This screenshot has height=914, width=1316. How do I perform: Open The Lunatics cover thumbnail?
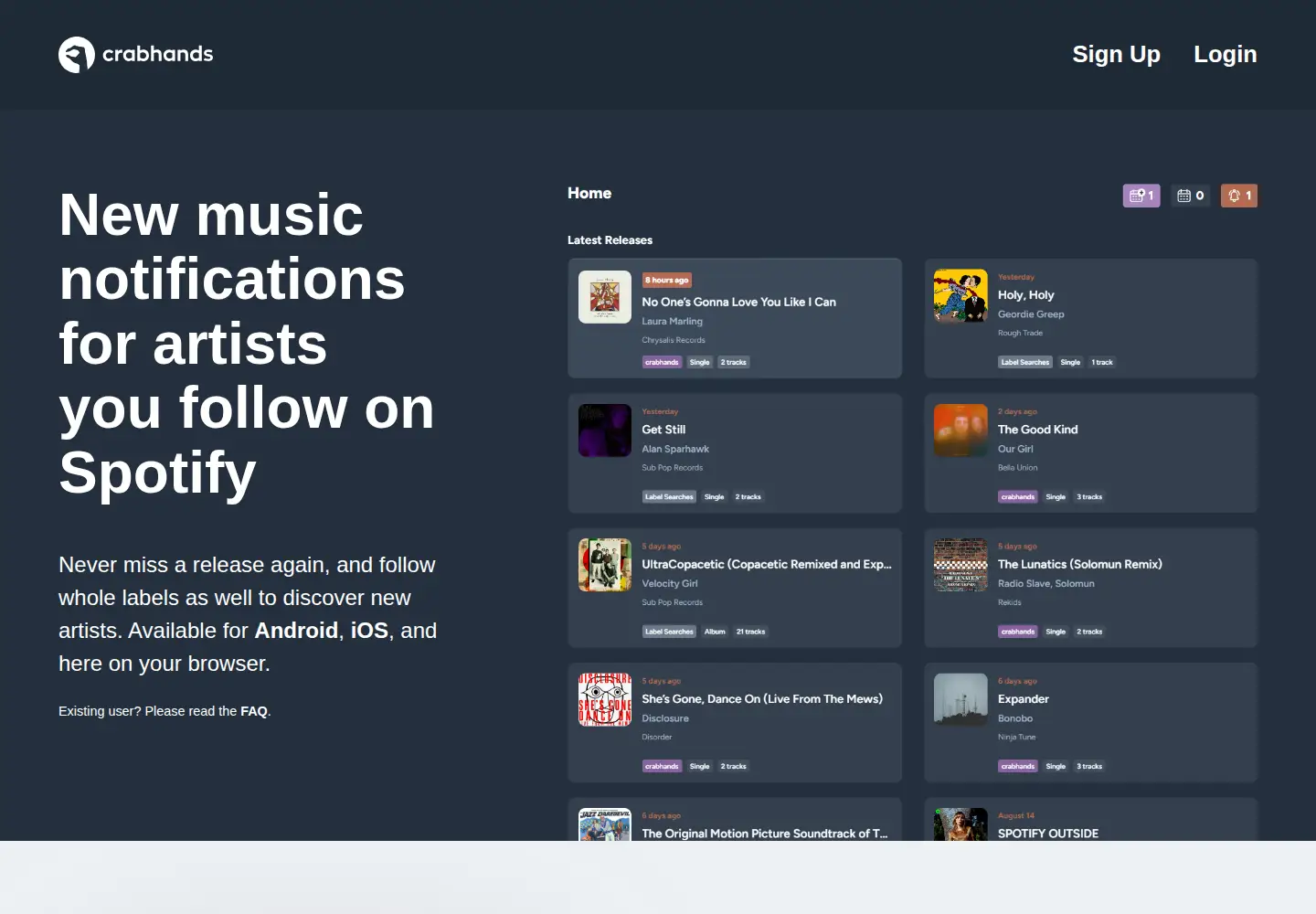tap(960, 565)
